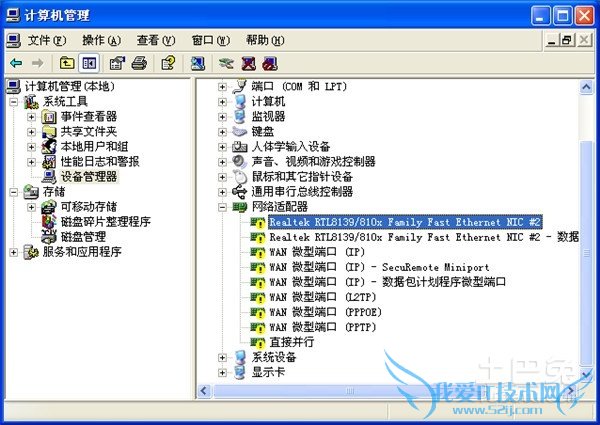Click the up one level folder icon
The image size is (600, 425).
[x=67, y=63]
